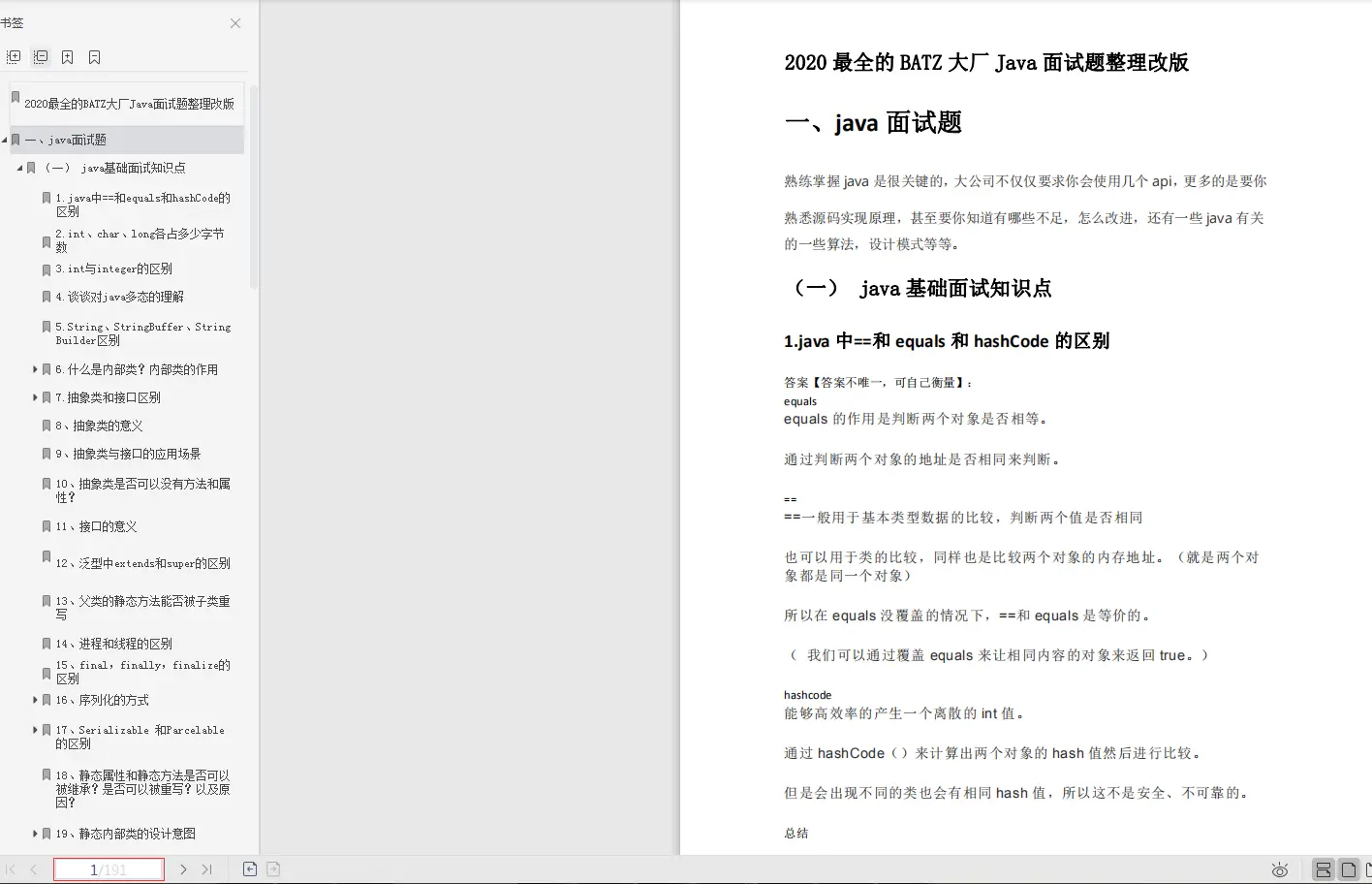Open bookmark 2020最全的BATZ大厂Java面试题整理改版
This screenshot has width=1372, height=884.
(129, 104)
